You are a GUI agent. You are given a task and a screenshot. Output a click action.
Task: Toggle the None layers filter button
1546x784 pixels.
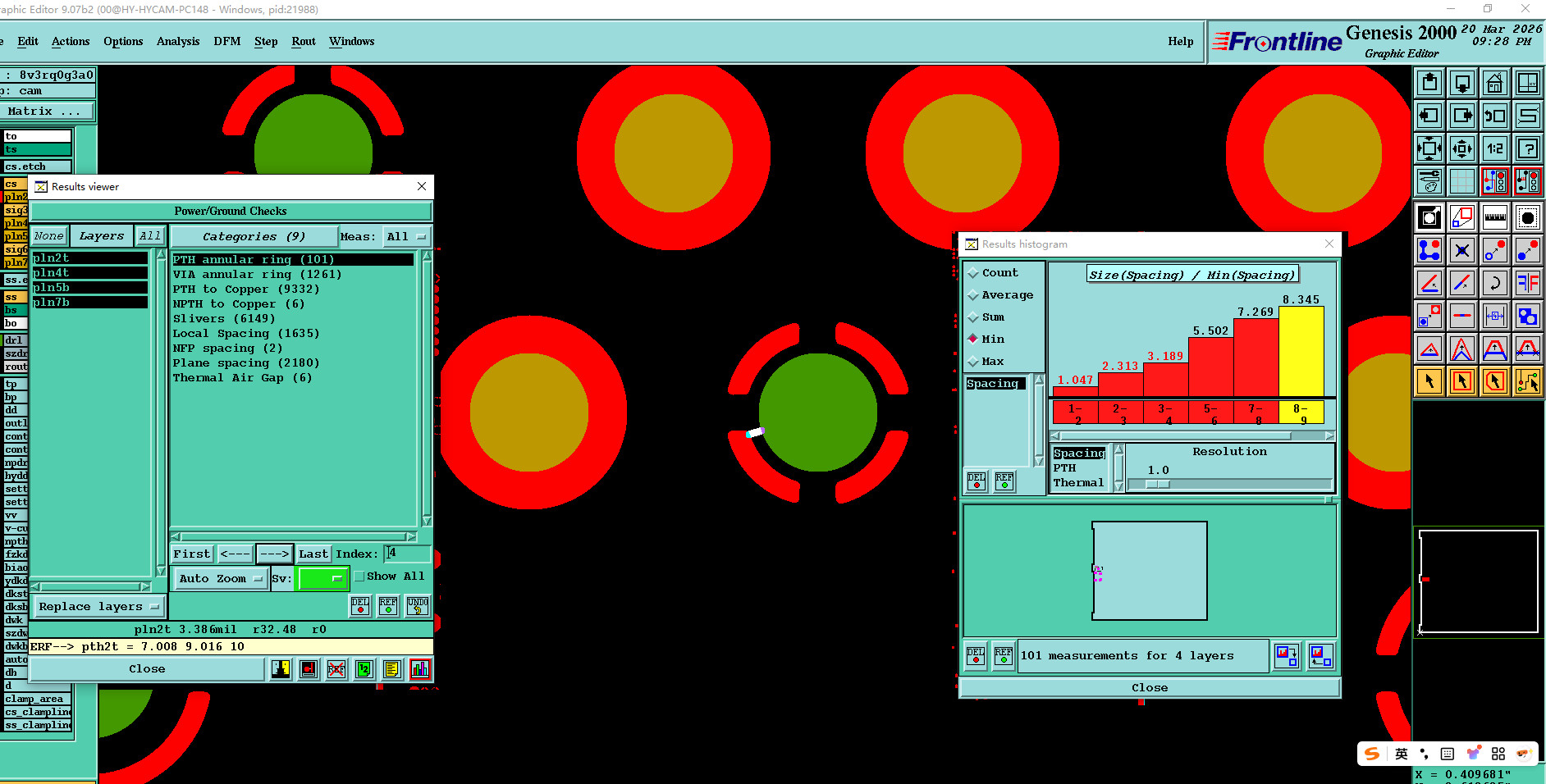(49, 236)
